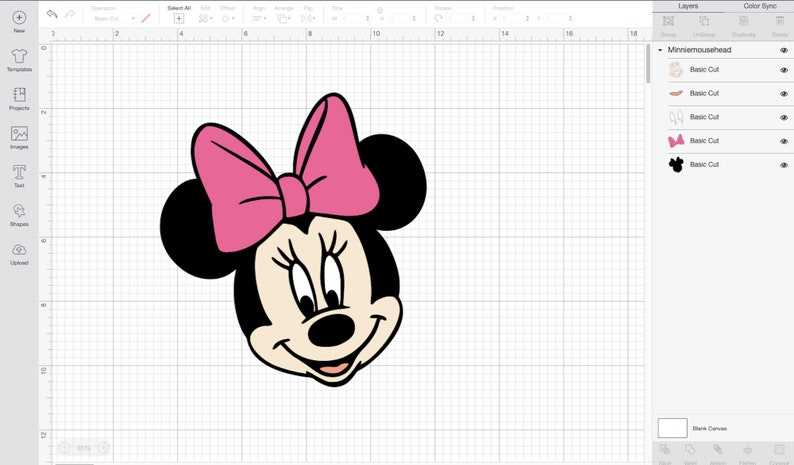Select the face layer thumbnail
The width and height of the screenshot is (794, 465).
pos(676,70)
